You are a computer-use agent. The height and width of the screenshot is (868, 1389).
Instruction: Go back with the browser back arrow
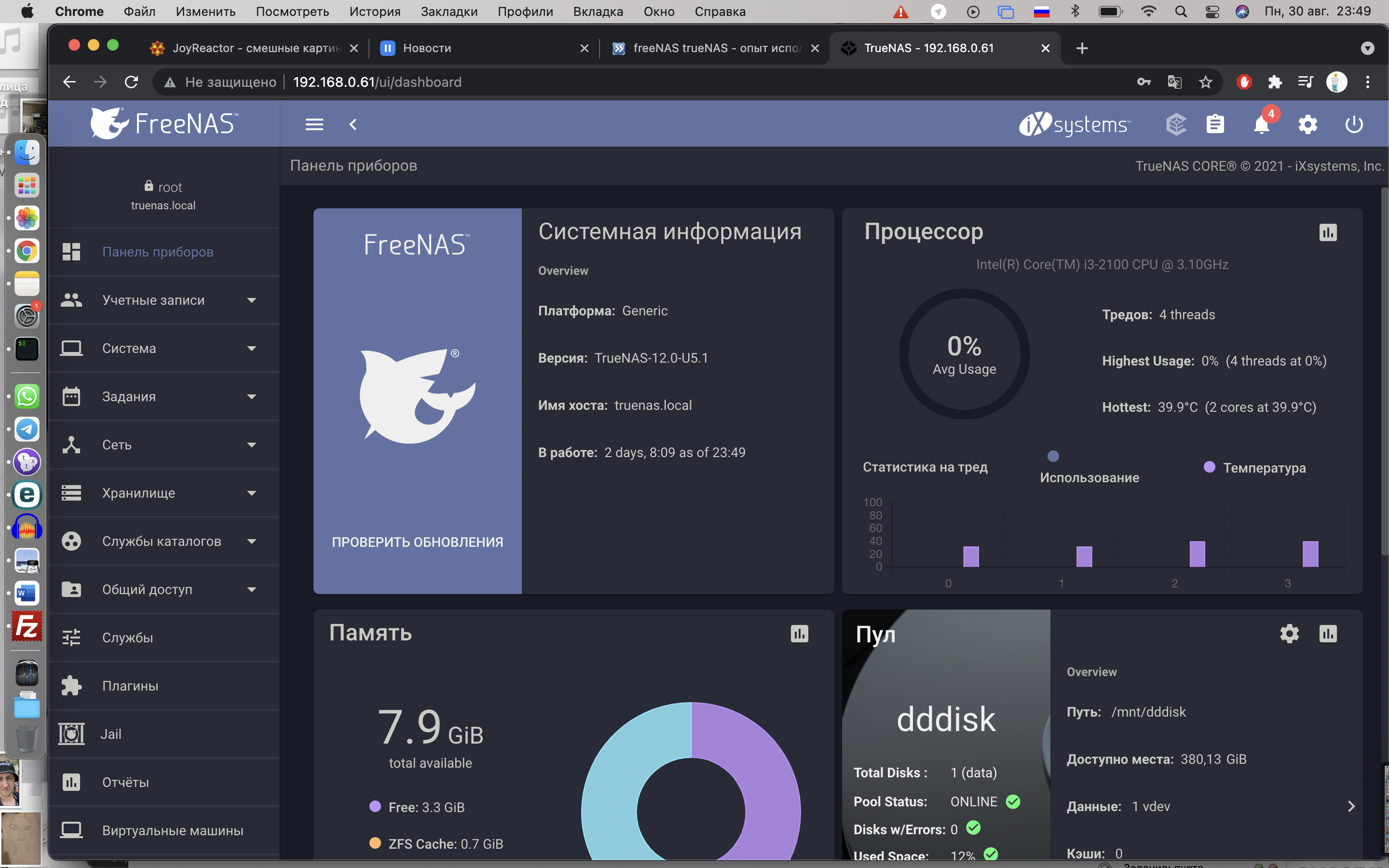pyautogui.click(x=69, y=82)
